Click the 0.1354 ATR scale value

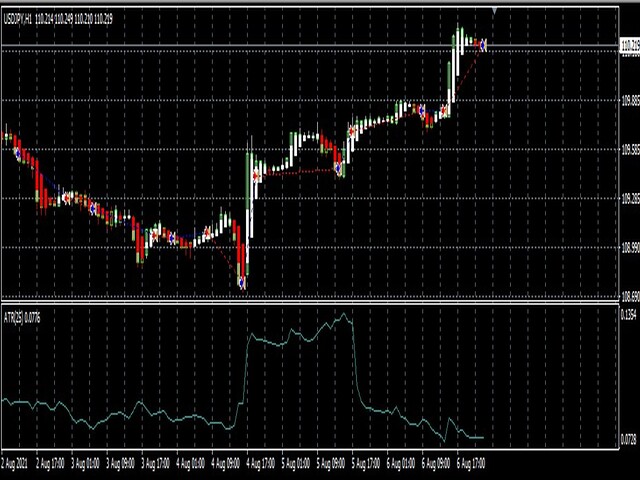629,315
